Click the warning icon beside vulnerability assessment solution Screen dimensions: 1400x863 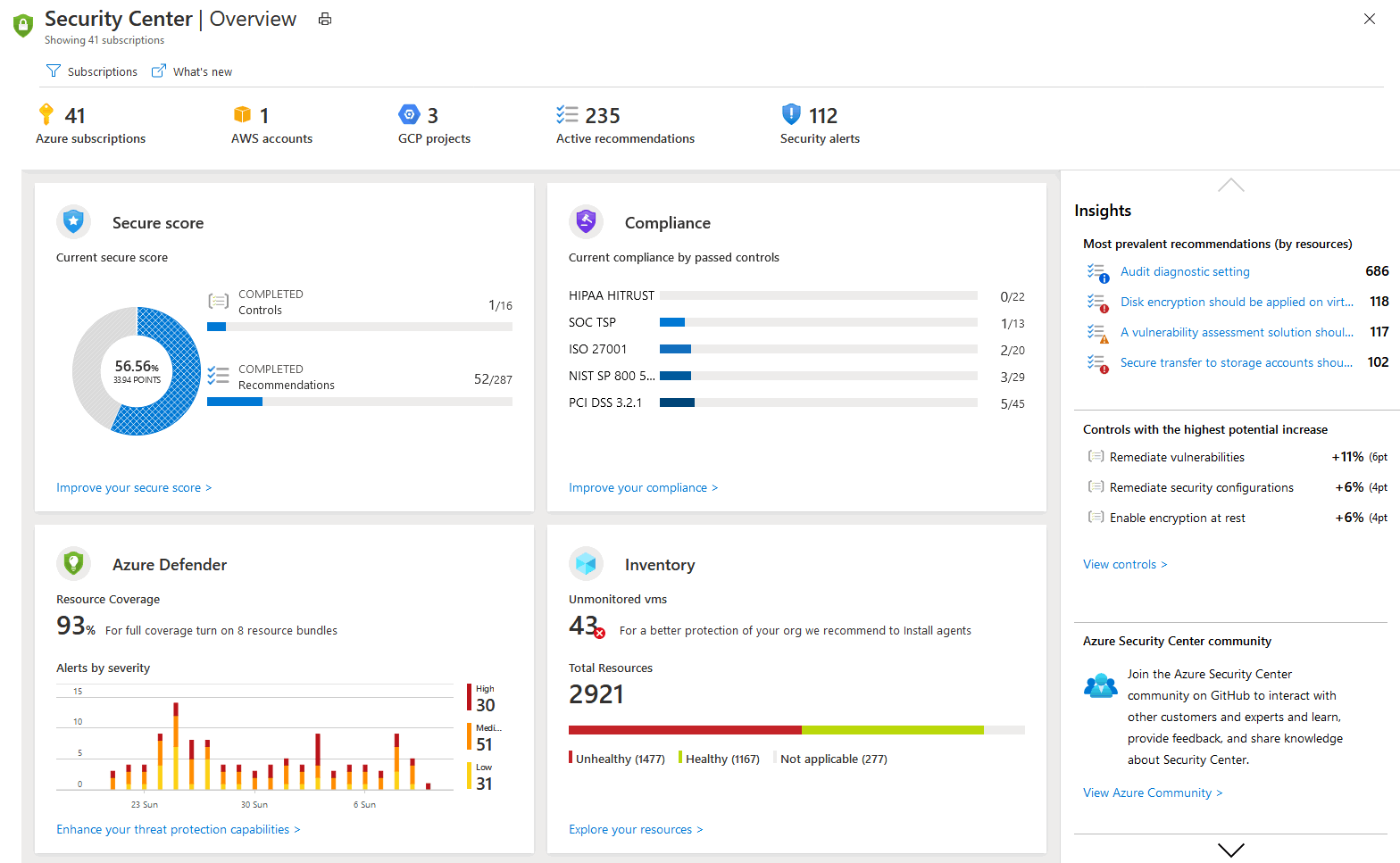coord(1097,333)
